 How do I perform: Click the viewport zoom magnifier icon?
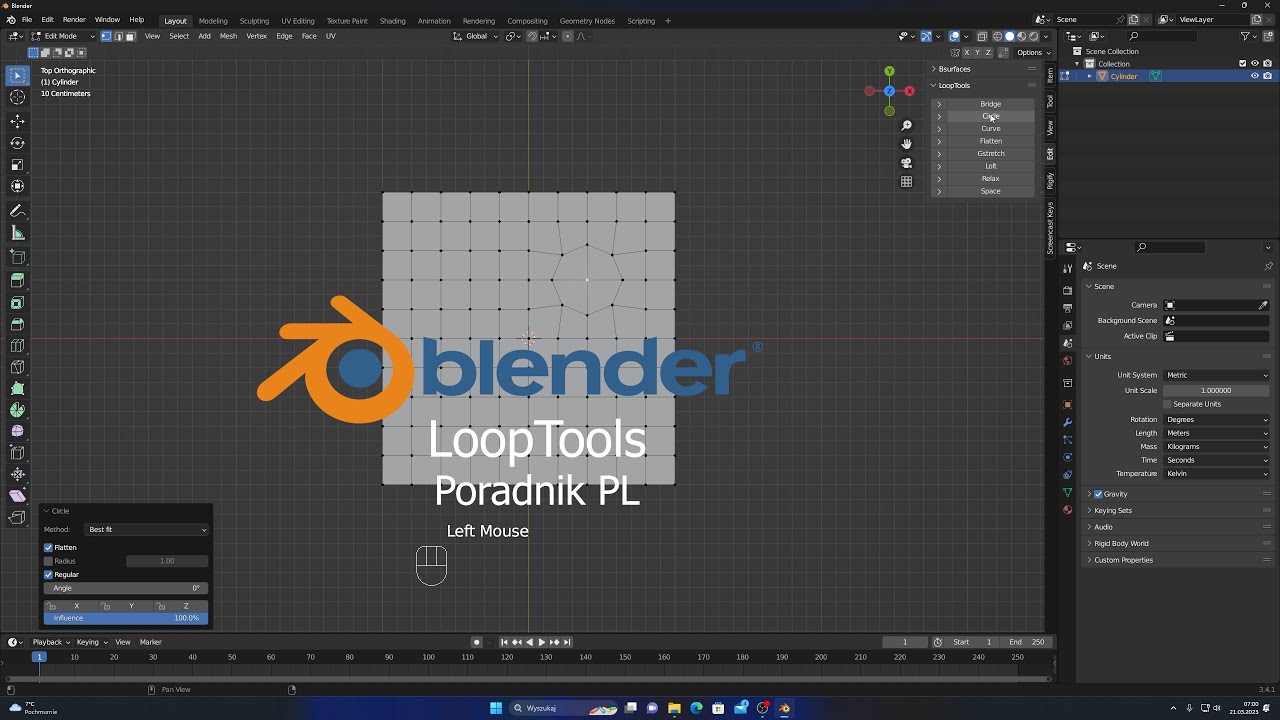906,125
